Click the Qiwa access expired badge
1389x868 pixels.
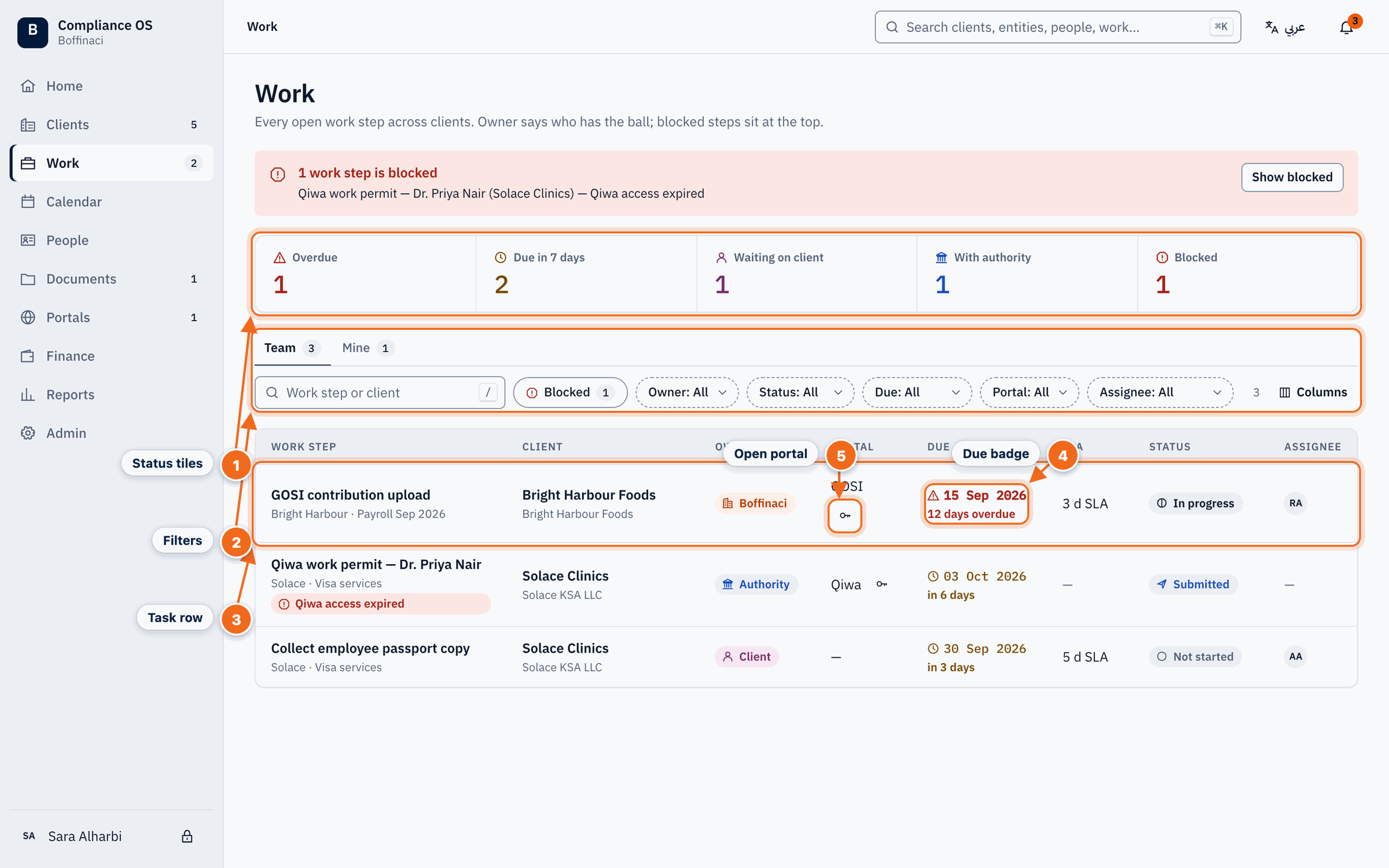380,604
